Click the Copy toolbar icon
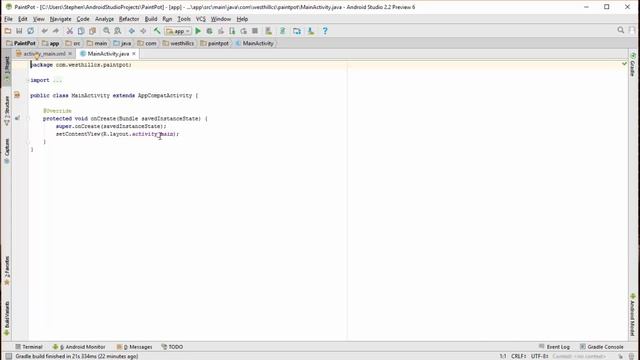This screenshot has height=360, width=640. 81,31
